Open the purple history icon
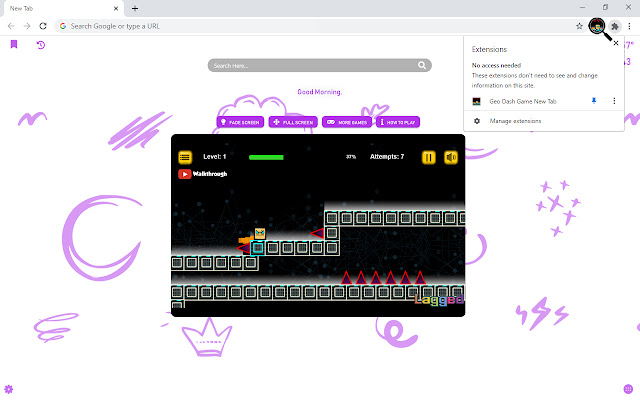The height and width of the screenshot is (400, 640). (40, 44)
